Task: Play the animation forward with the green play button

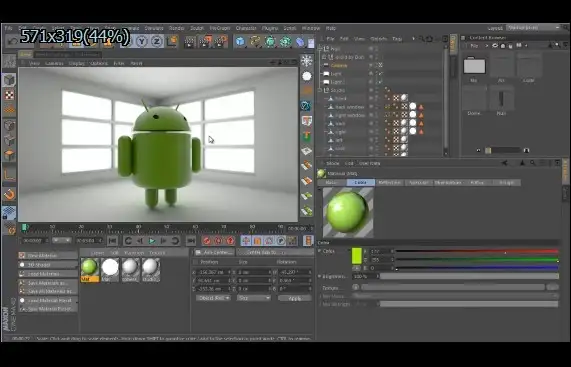Action: 152,241
